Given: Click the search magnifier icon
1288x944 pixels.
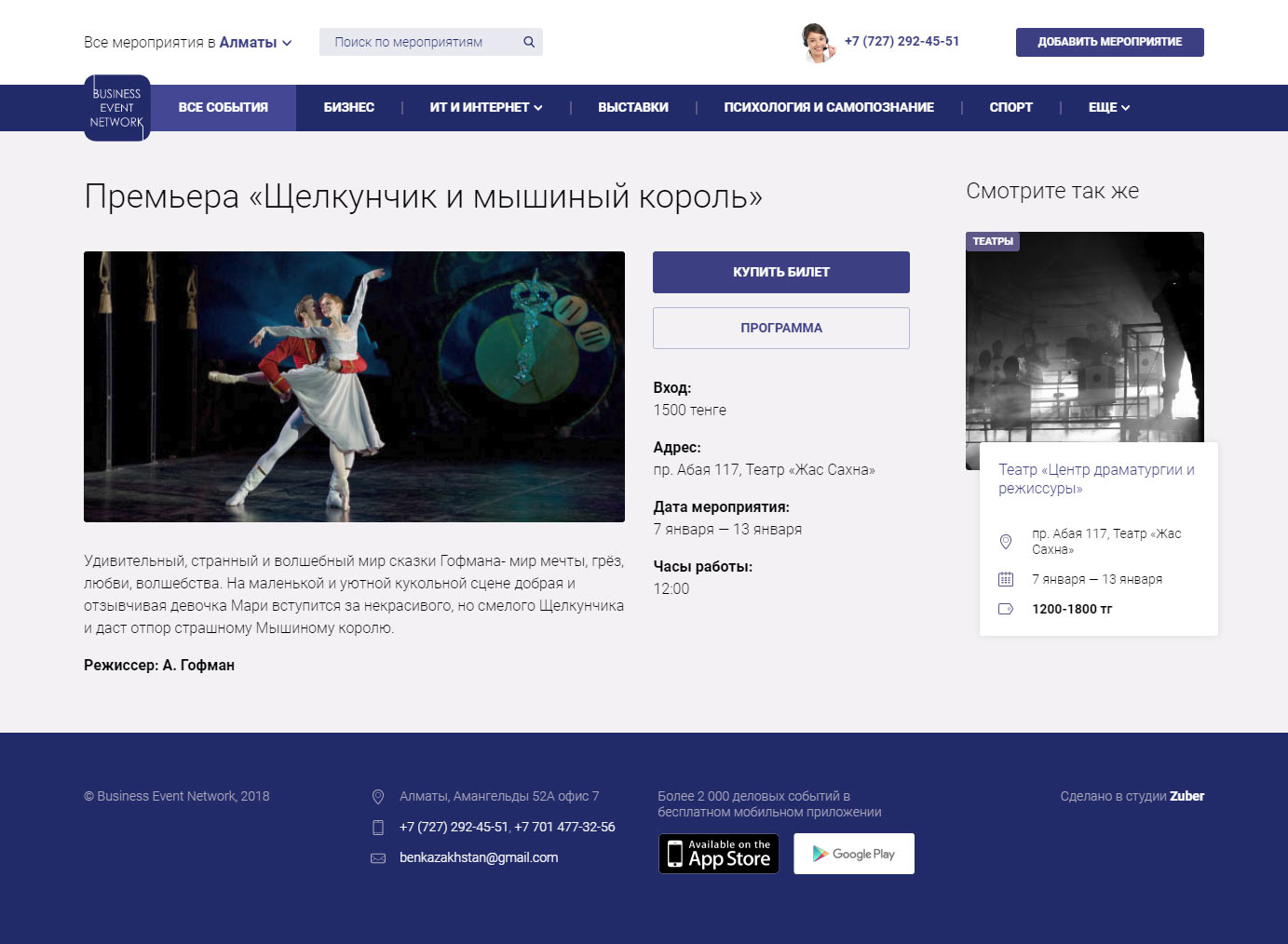Looking at the screenshot, I should coord(529,42).
